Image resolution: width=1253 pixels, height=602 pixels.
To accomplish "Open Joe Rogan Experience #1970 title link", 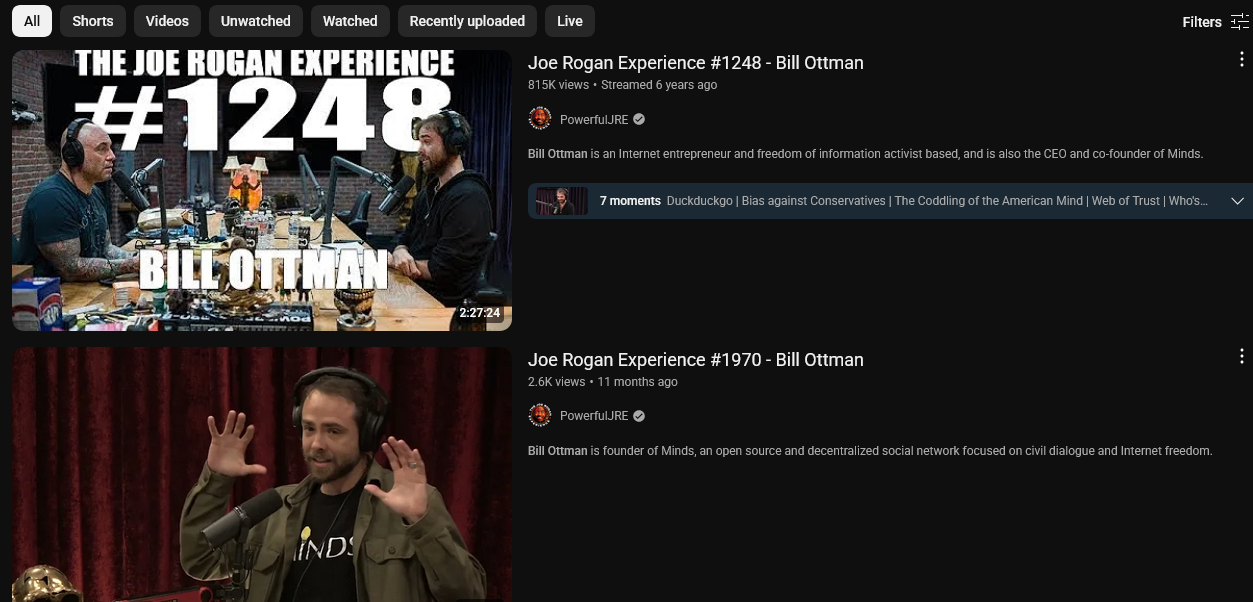I will [x=696, y=360].
